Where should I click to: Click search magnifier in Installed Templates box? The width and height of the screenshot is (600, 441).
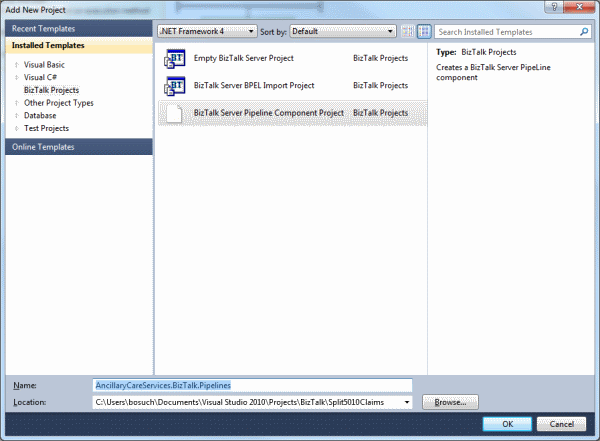585,32
